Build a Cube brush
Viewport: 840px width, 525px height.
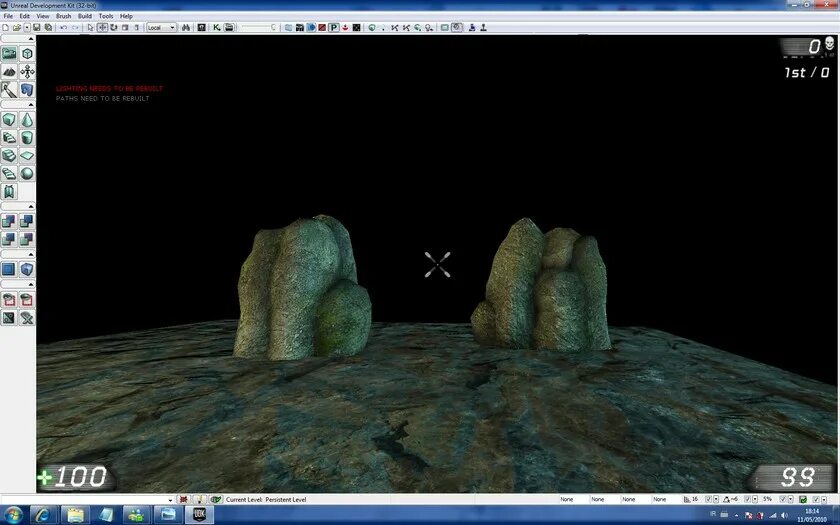tap(9, 119)
